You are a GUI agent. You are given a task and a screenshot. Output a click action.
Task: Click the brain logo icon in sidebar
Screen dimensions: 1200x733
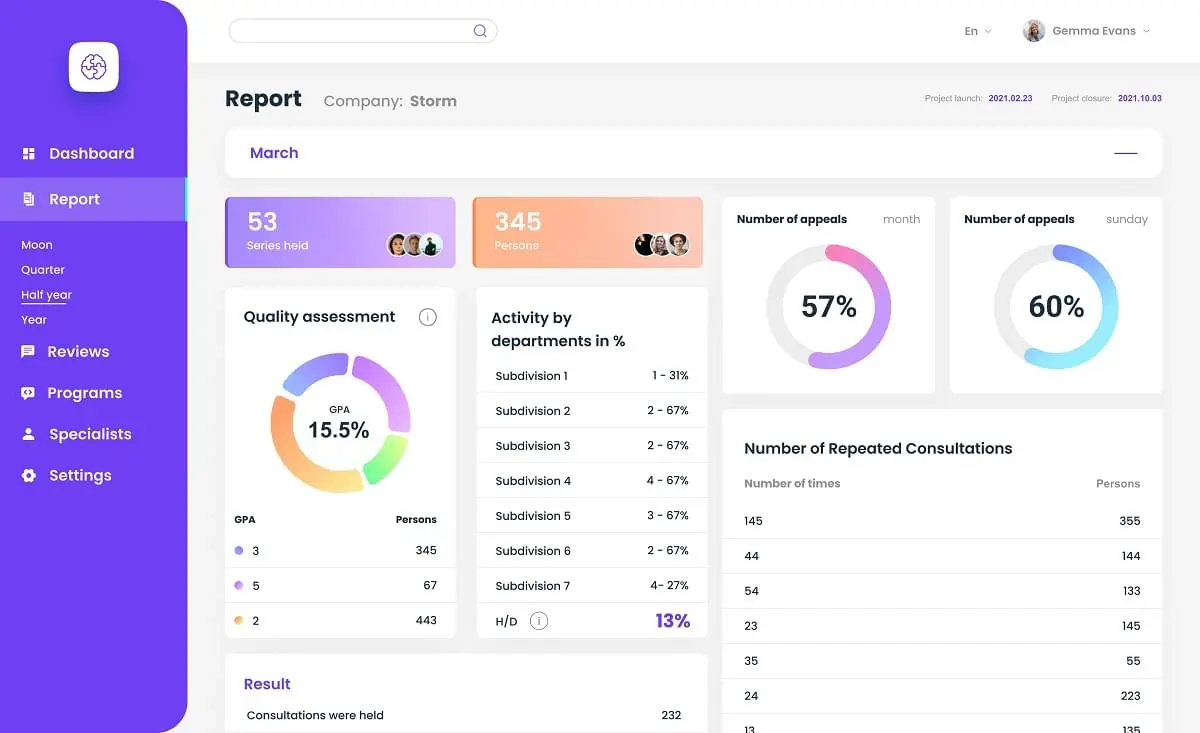93,67
